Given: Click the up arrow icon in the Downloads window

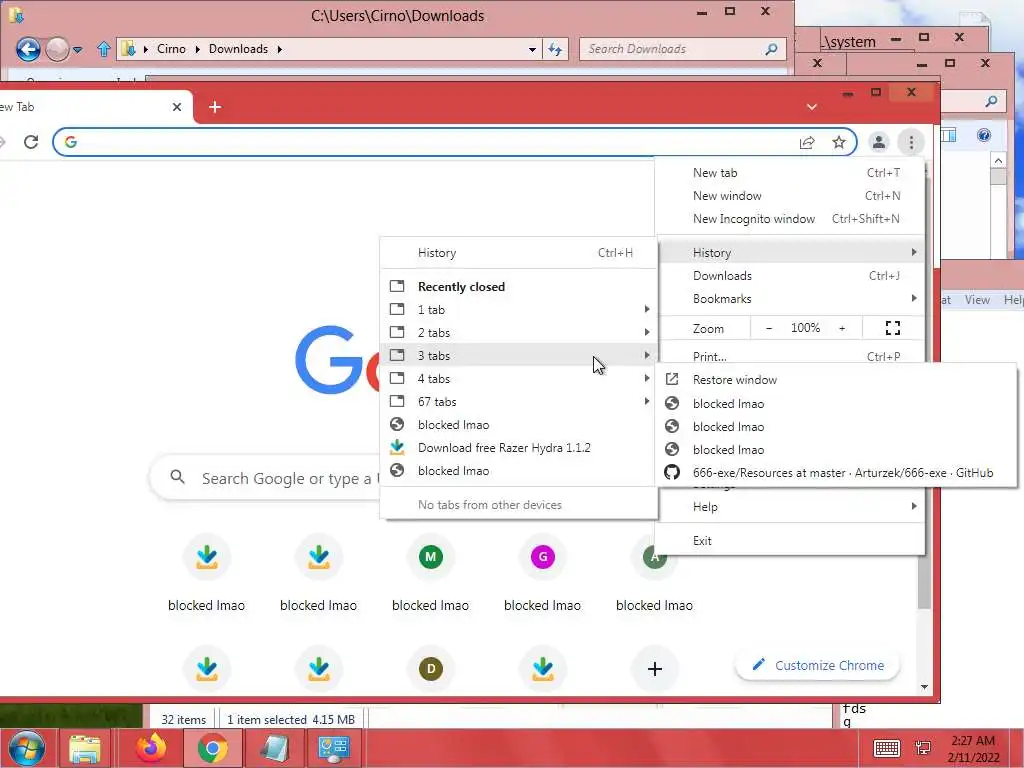Looking at the screenshot, I should 103,49.
